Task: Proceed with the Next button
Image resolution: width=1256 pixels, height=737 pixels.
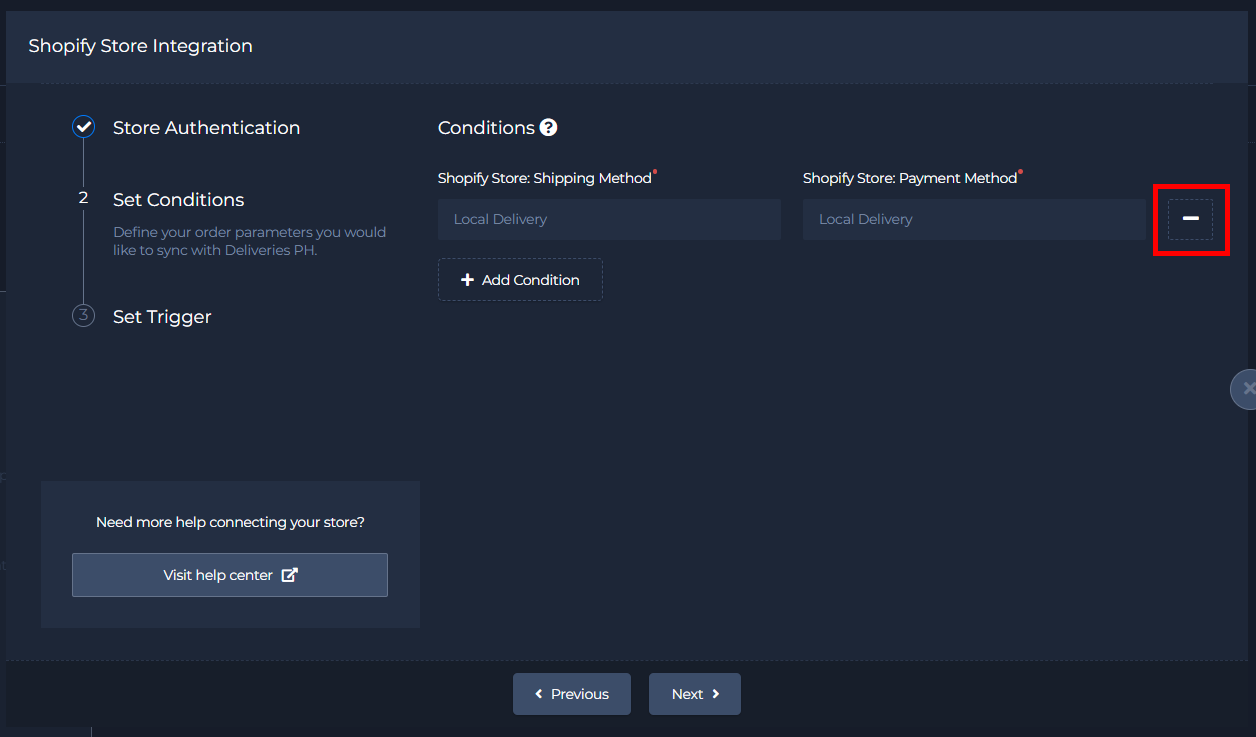Action: pos(695,694)
